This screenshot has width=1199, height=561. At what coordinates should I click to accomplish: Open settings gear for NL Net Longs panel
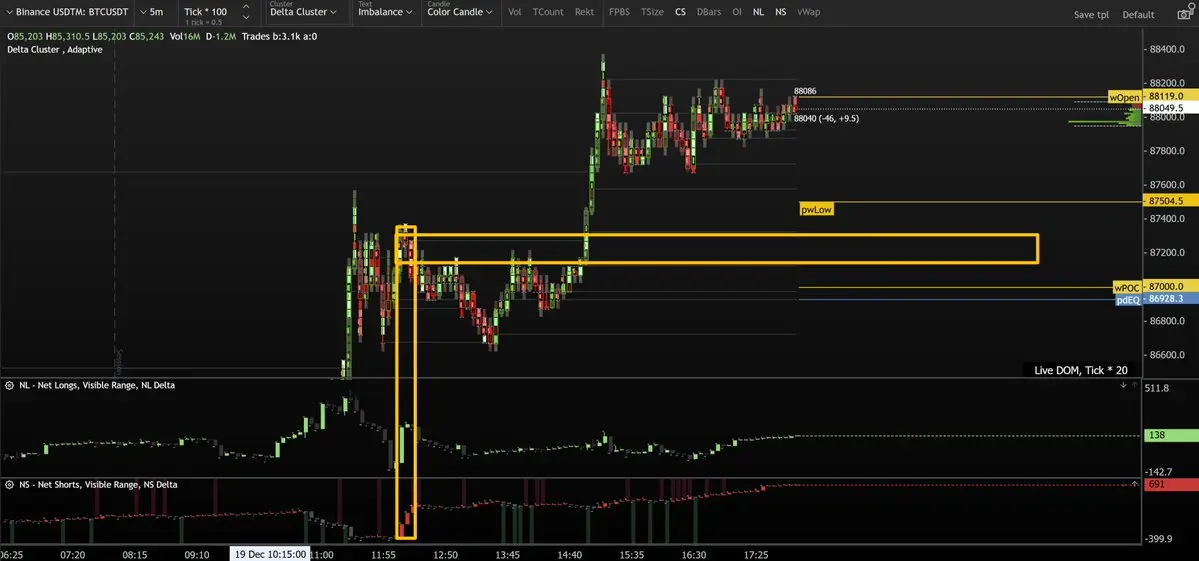(x=9, y=385)
